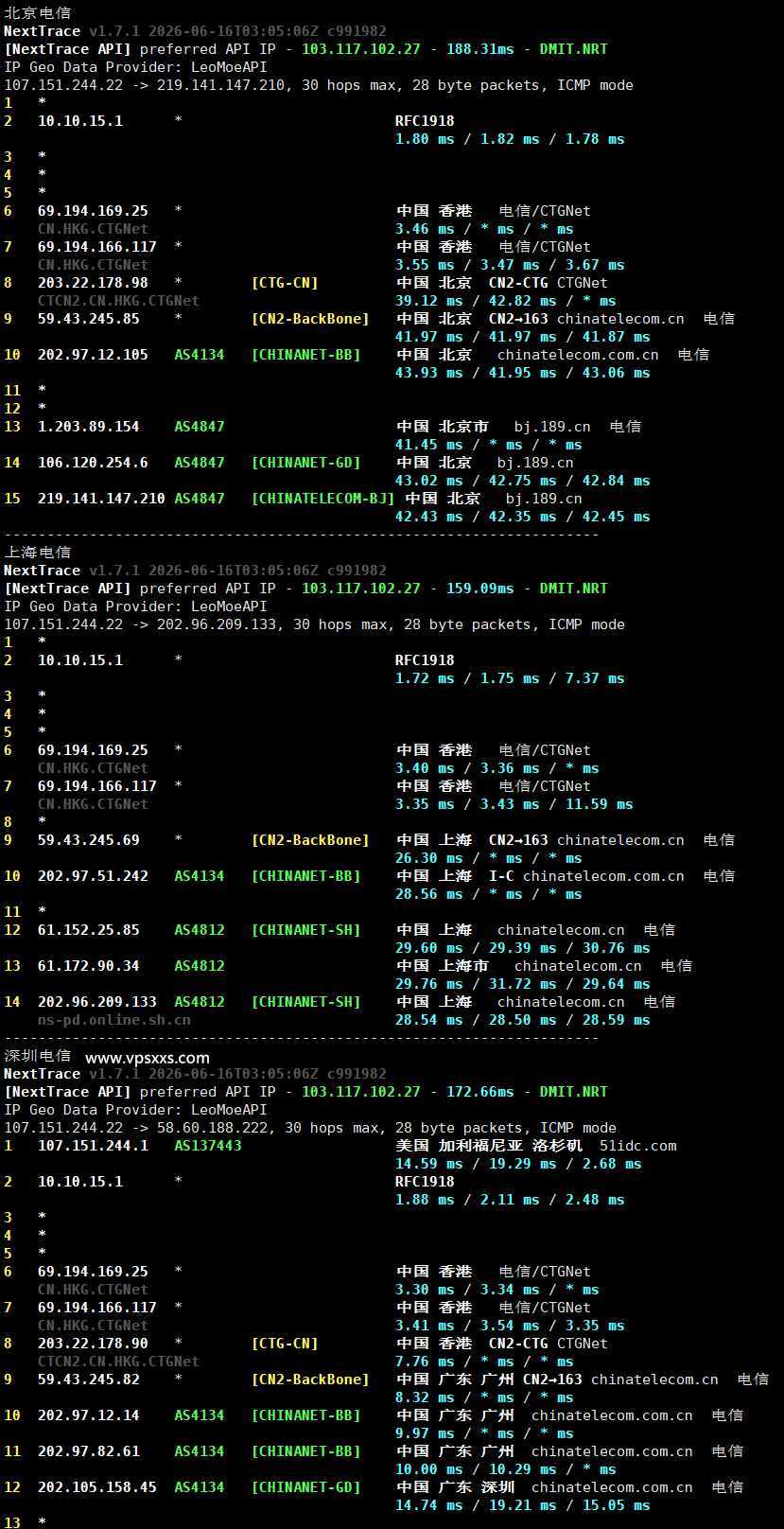Click hostname ns-pd.online.sh.cn
Viewport: 784px width, 1529px height.
click(114, 1020)
